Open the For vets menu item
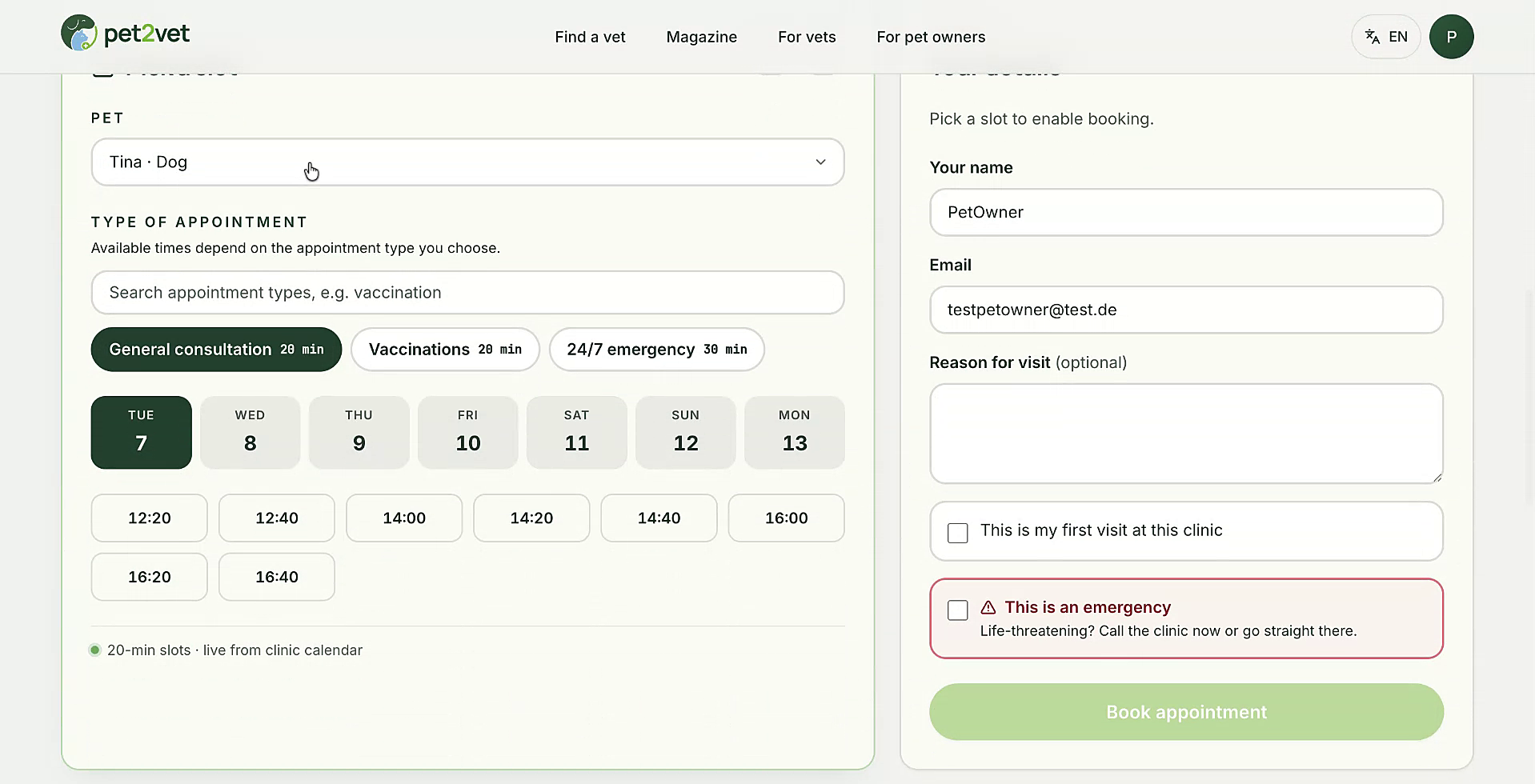 pos(807,37)
